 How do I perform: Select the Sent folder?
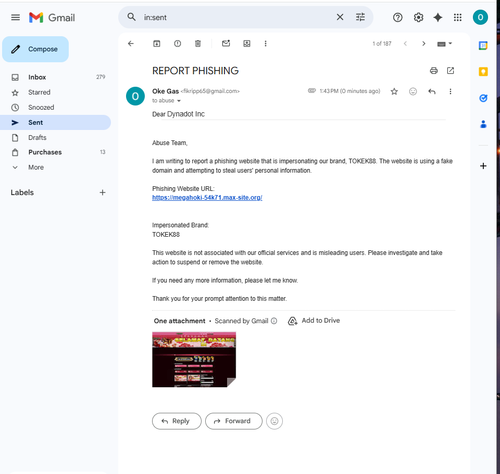click(x=55, y=122)
